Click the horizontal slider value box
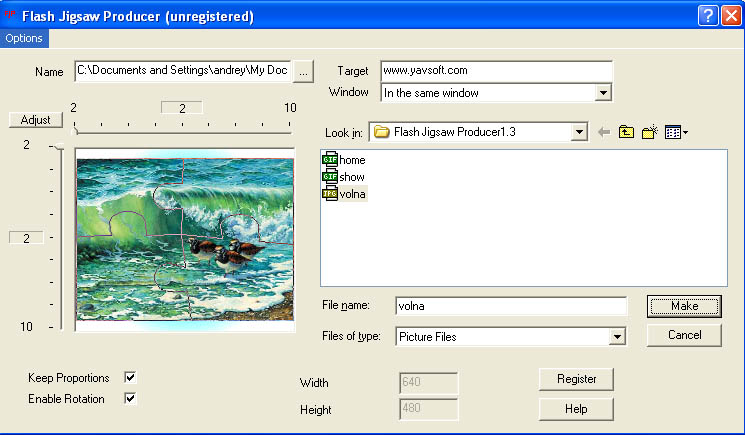 182,108
